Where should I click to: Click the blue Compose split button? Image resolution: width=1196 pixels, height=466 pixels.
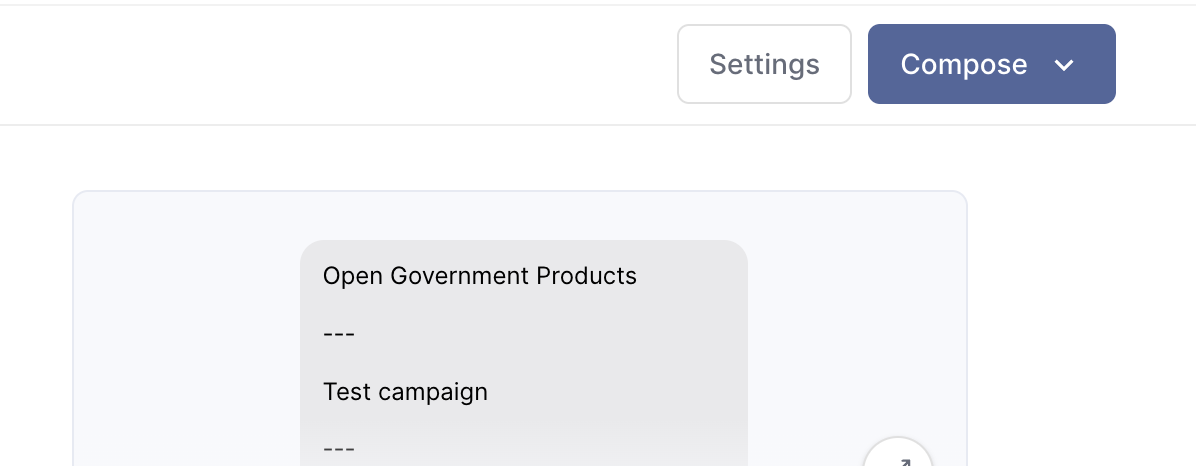coord(990,64)
